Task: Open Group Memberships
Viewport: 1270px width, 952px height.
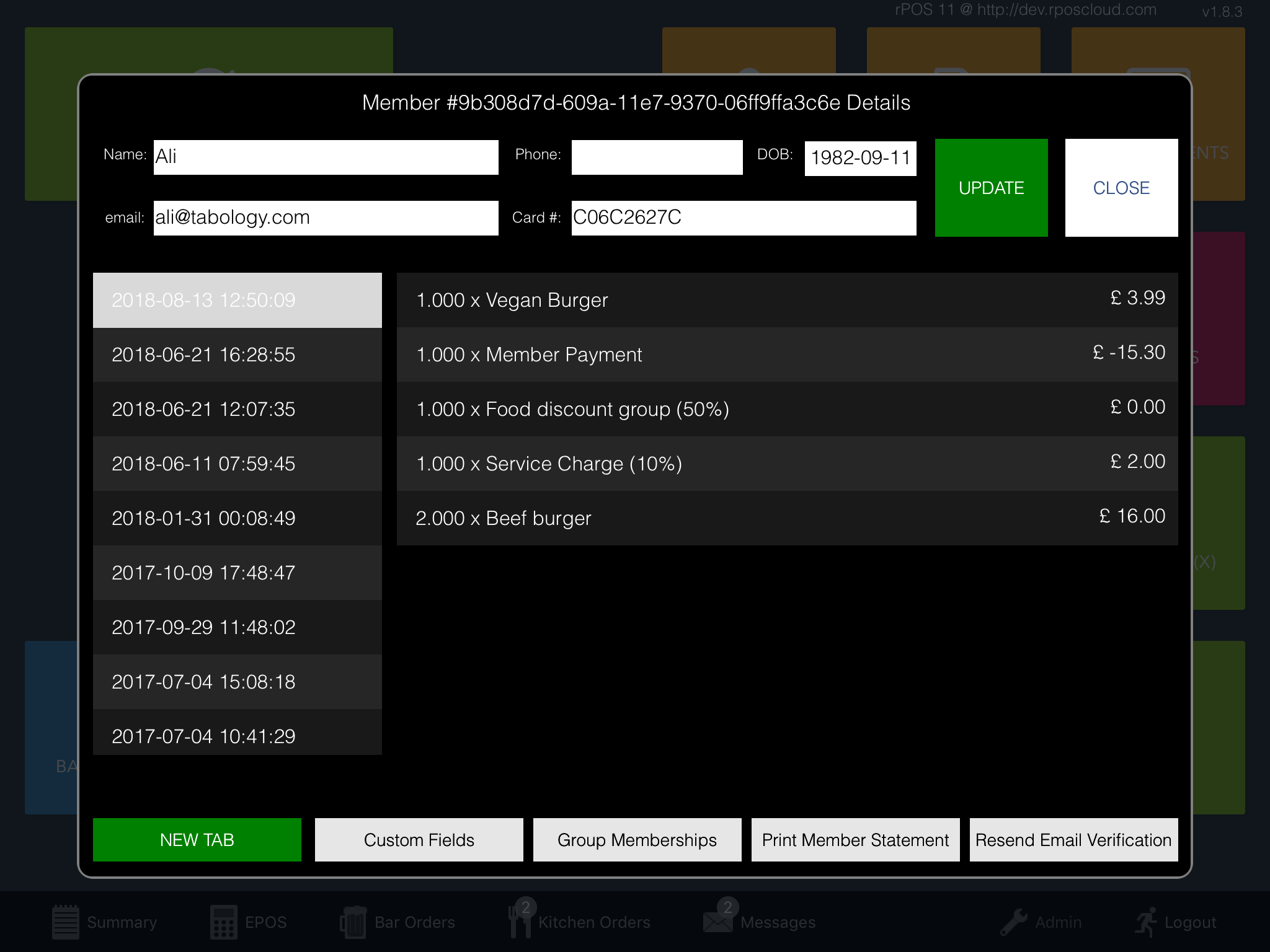Action: tap(637, 840)
